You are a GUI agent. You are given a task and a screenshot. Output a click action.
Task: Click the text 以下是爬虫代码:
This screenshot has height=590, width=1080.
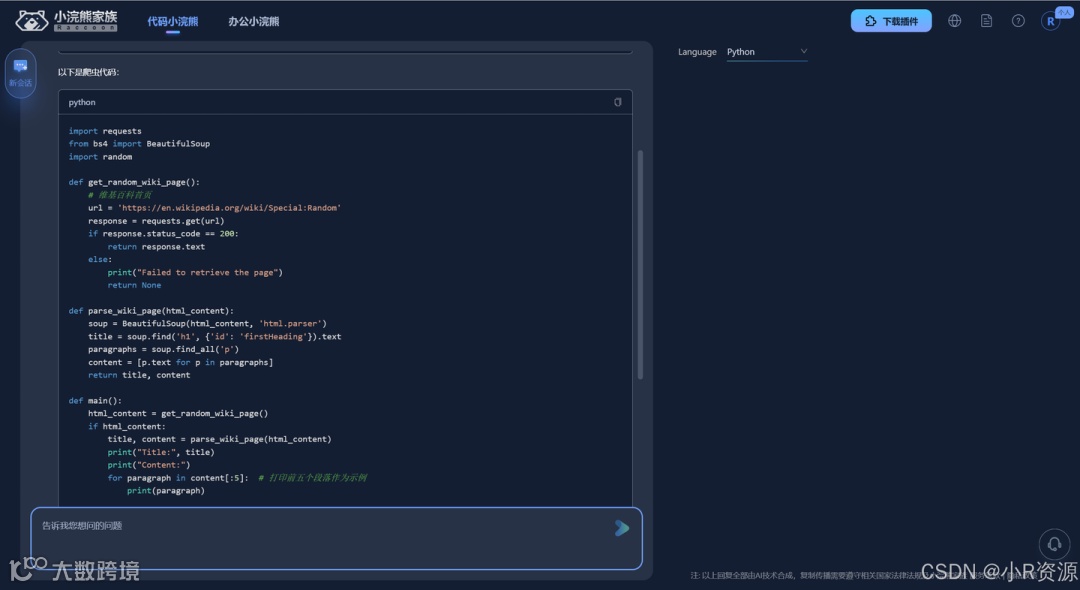88,72
